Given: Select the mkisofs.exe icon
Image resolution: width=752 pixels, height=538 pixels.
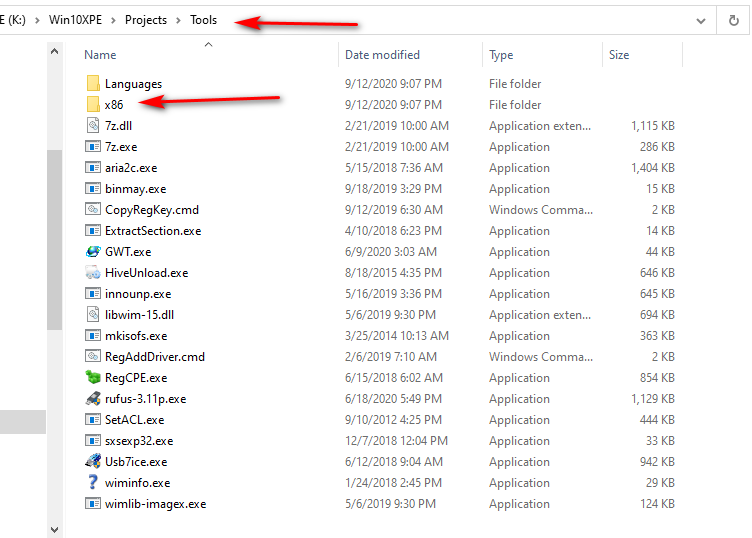Looking at the screenshot, I should click(93, 336).
